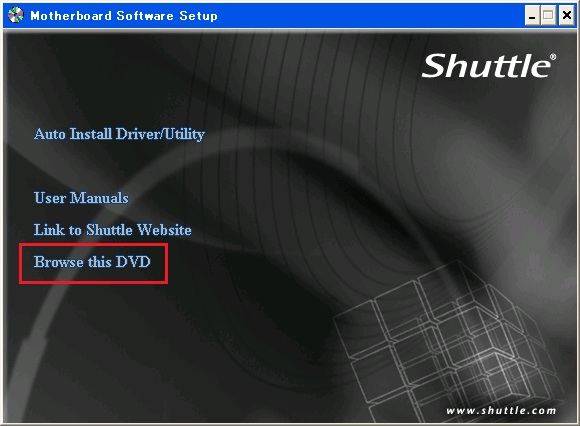
Task: Click the registered trademark symbol beside Shuttle
Action: 553,57
